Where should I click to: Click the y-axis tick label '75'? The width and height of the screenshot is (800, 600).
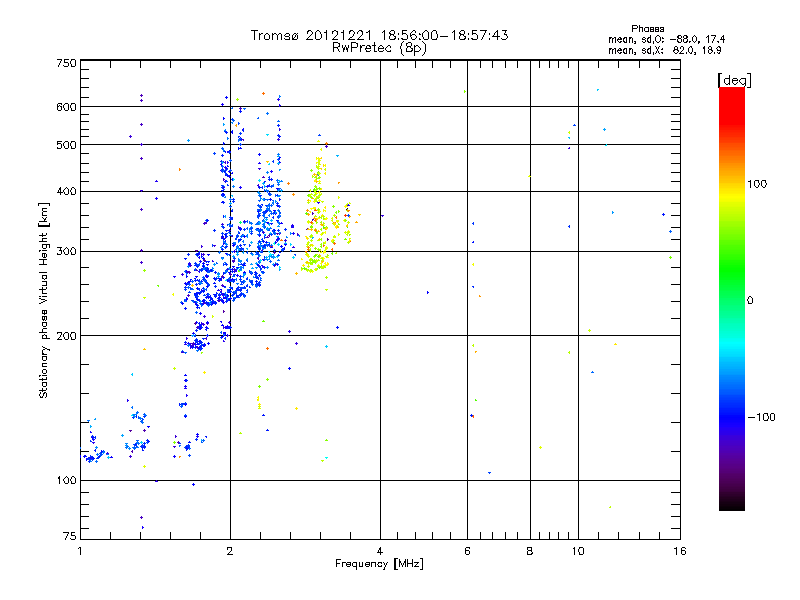(x=70, y=536)
